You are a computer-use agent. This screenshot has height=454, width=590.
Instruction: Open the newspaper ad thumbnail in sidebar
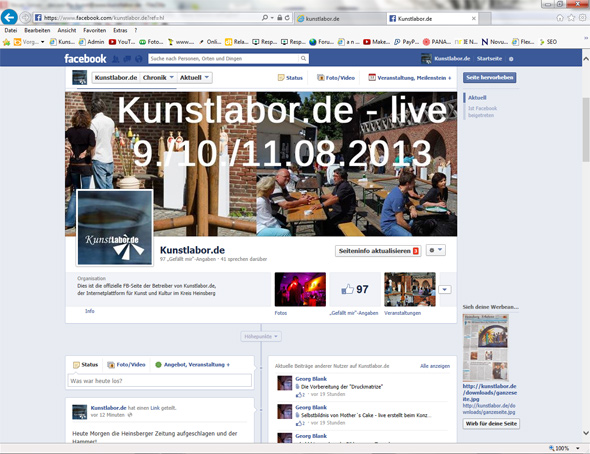point(485,348)
